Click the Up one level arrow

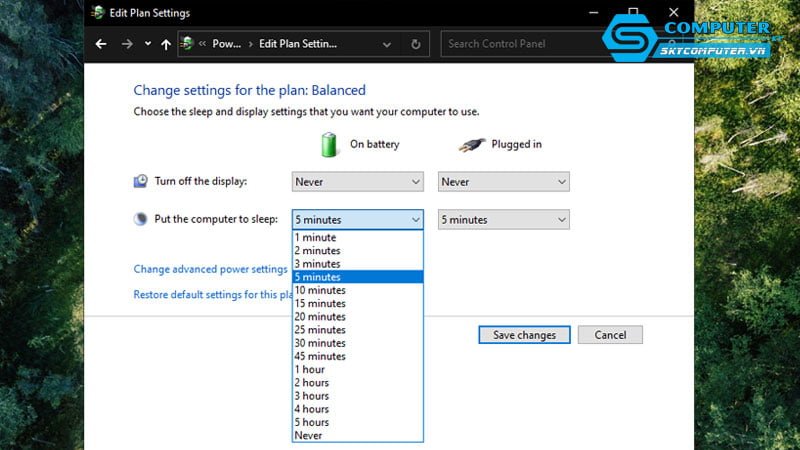[x=165, y=44]
